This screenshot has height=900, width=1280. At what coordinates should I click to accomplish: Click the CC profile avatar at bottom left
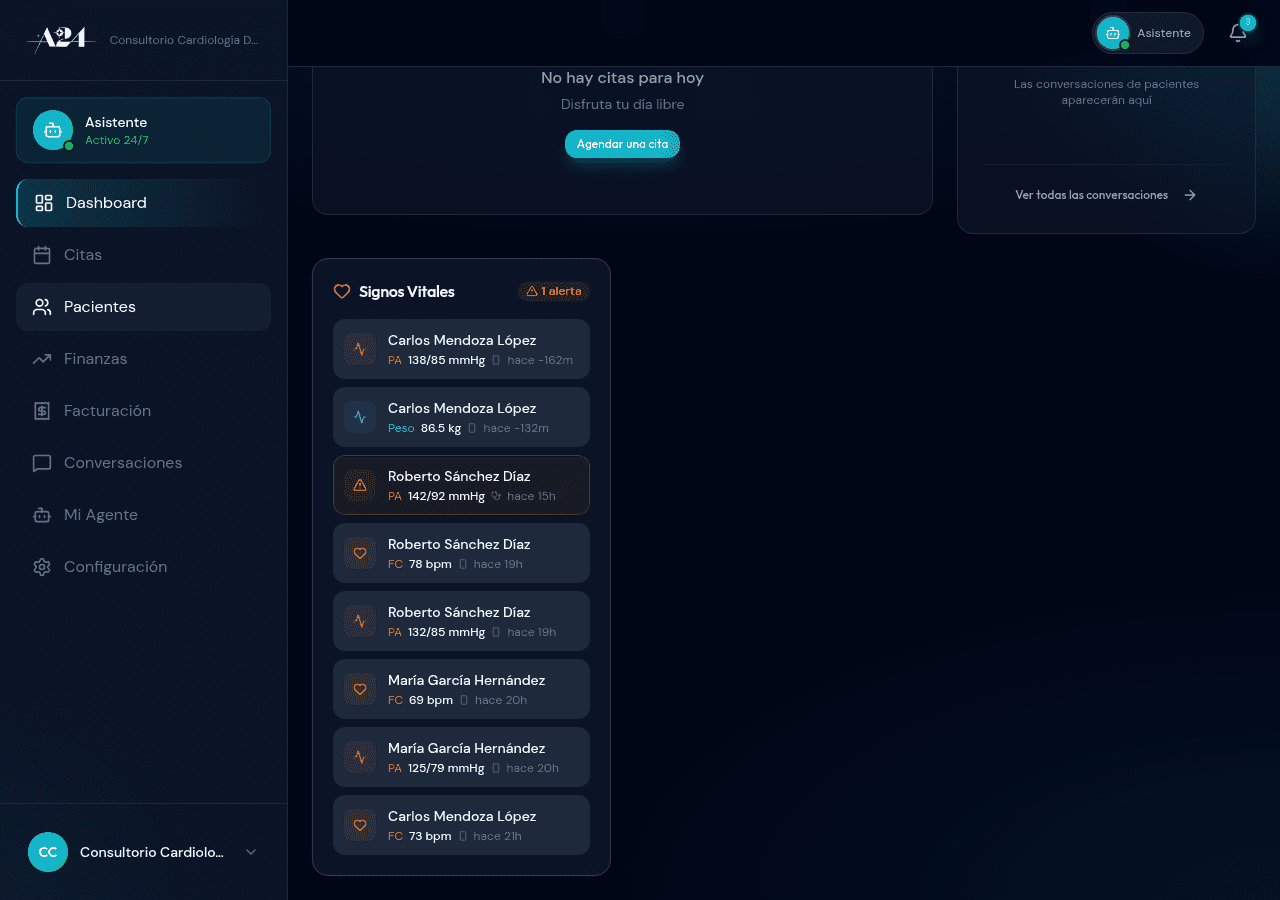click(48, 852)
